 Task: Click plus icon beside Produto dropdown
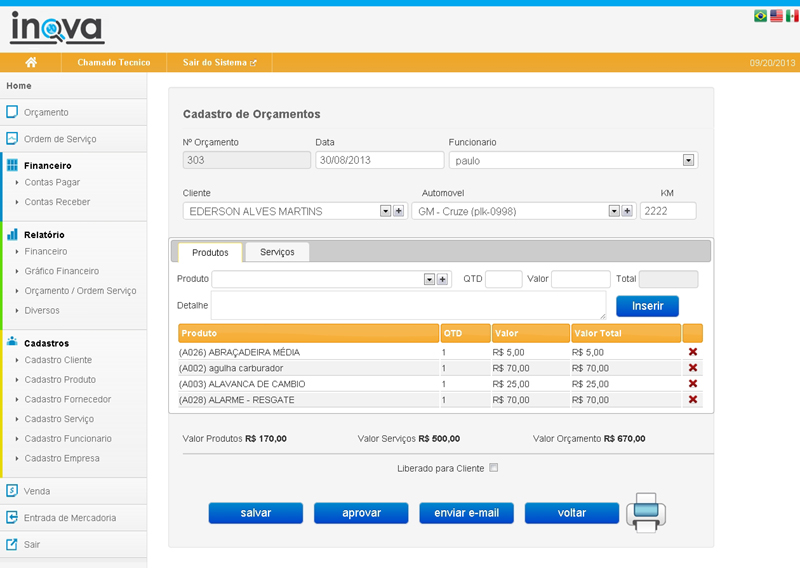tap(442, 279)
